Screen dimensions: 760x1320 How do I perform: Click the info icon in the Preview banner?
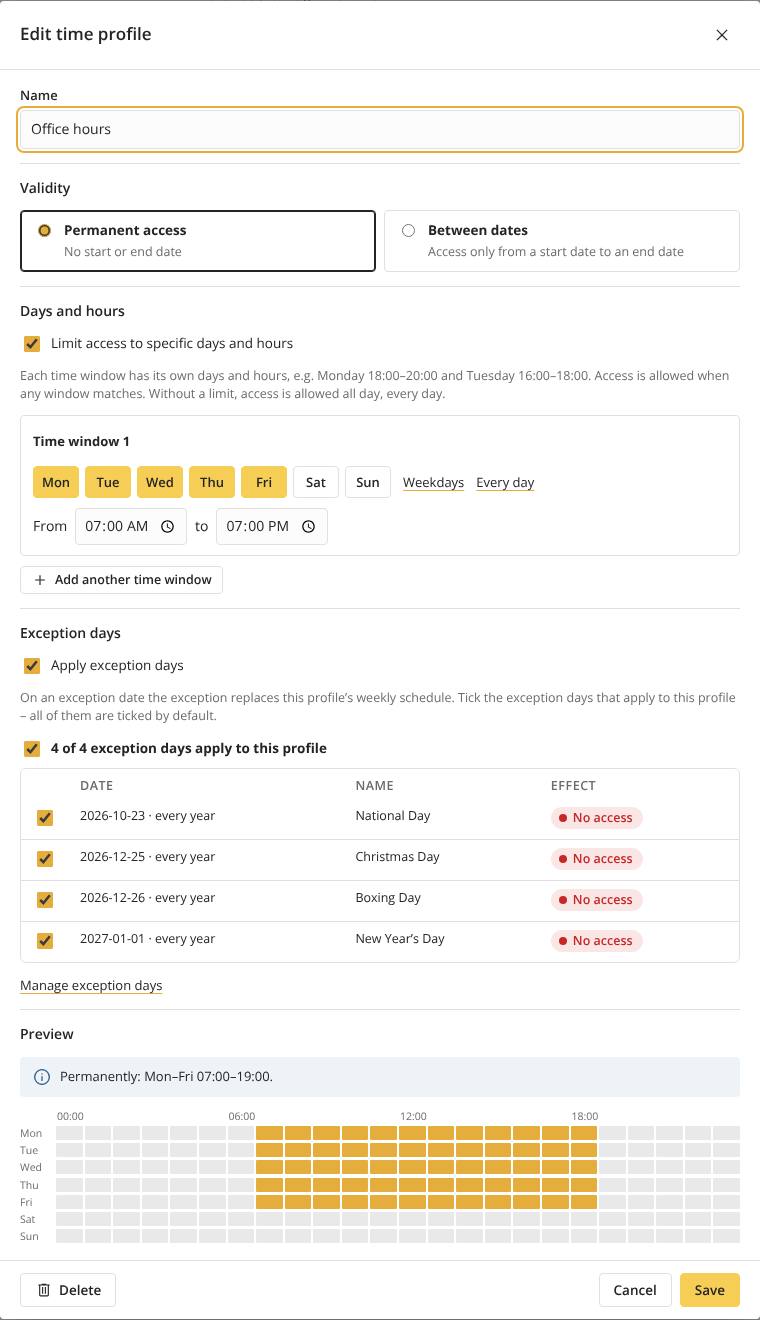coord(42,1077)
